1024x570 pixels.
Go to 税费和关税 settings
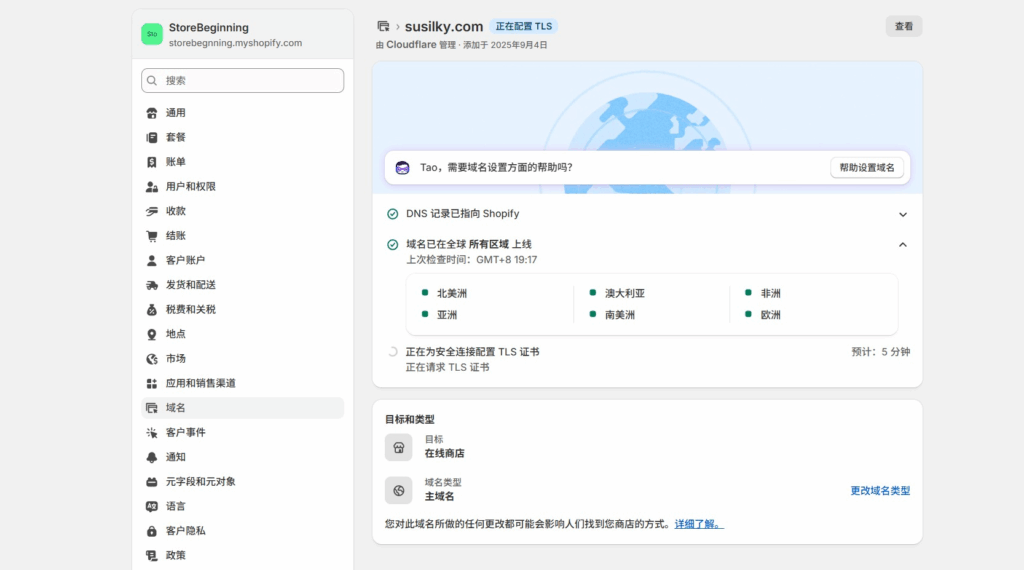(190, 310)
